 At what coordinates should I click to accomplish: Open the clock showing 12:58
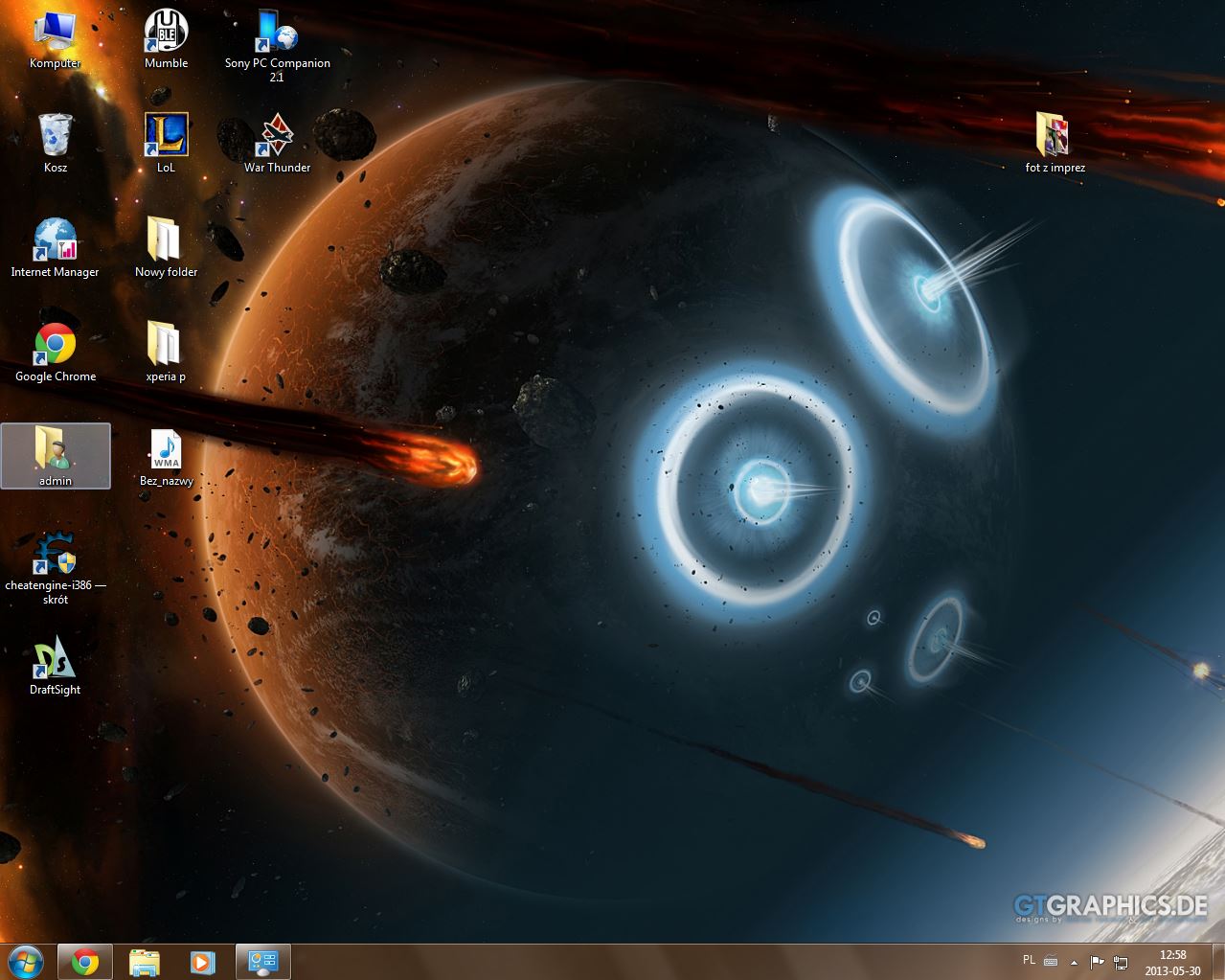coord(1173,962)
